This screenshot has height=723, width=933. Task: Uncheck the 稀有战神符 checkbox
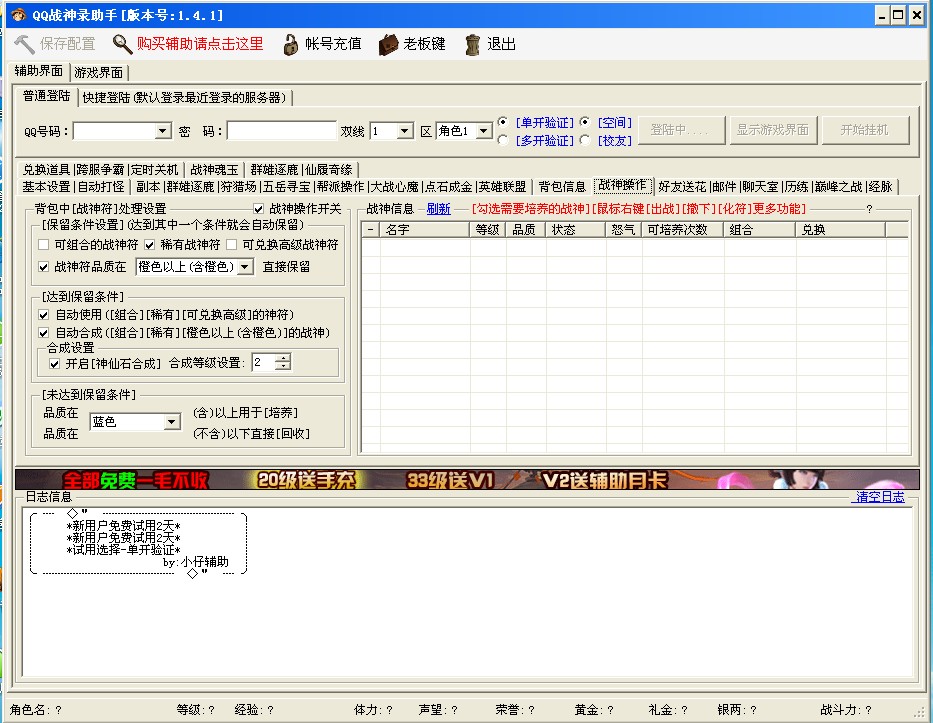click(x=149, y=245)
